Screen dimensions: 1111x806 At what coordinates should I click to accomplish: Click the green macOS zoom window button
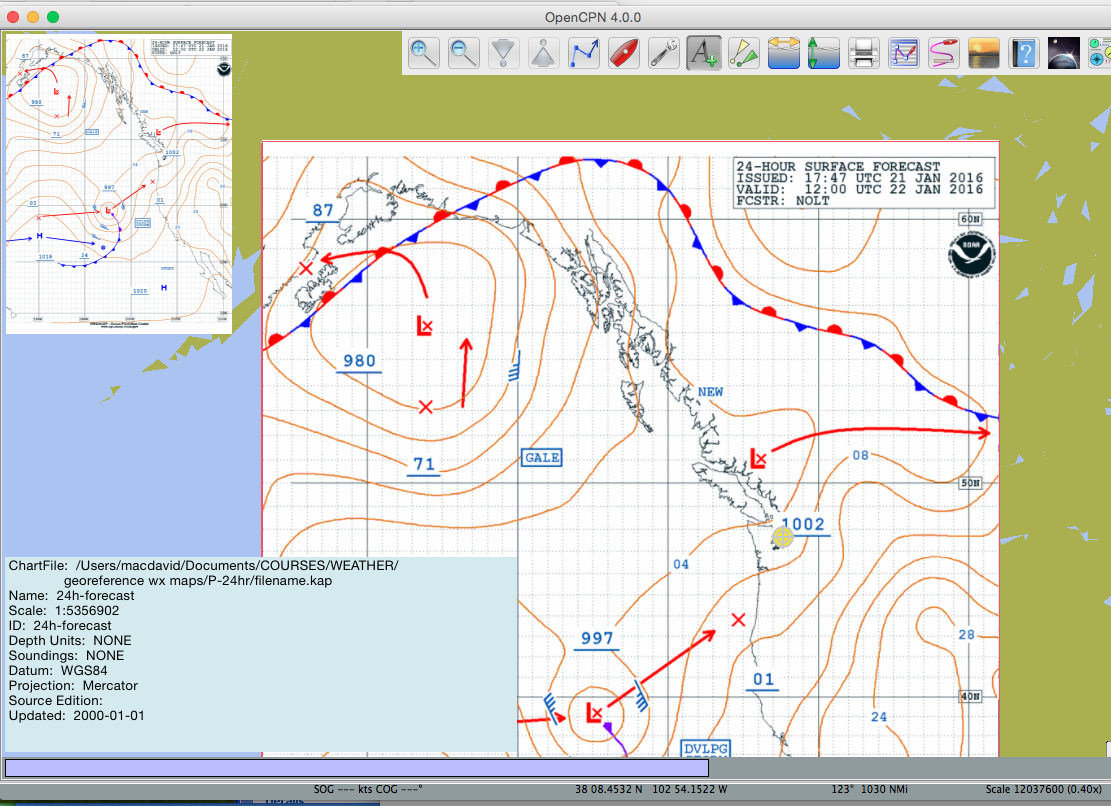(53, 16)
